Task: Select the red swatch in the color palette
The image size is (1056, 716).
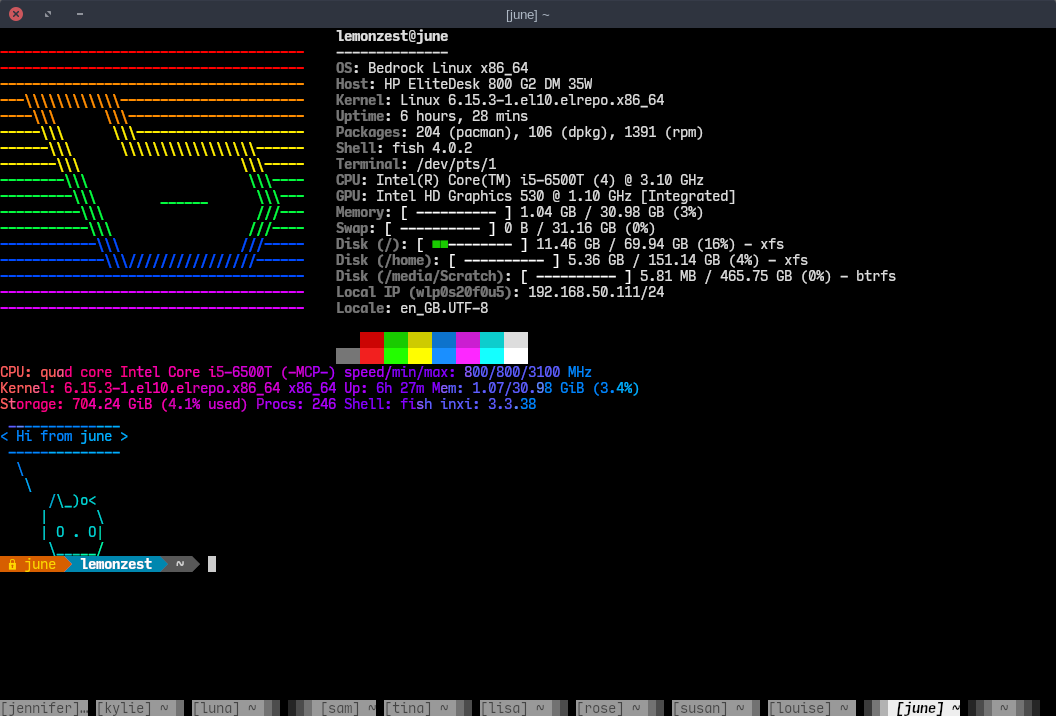Action: coord(370,348)
